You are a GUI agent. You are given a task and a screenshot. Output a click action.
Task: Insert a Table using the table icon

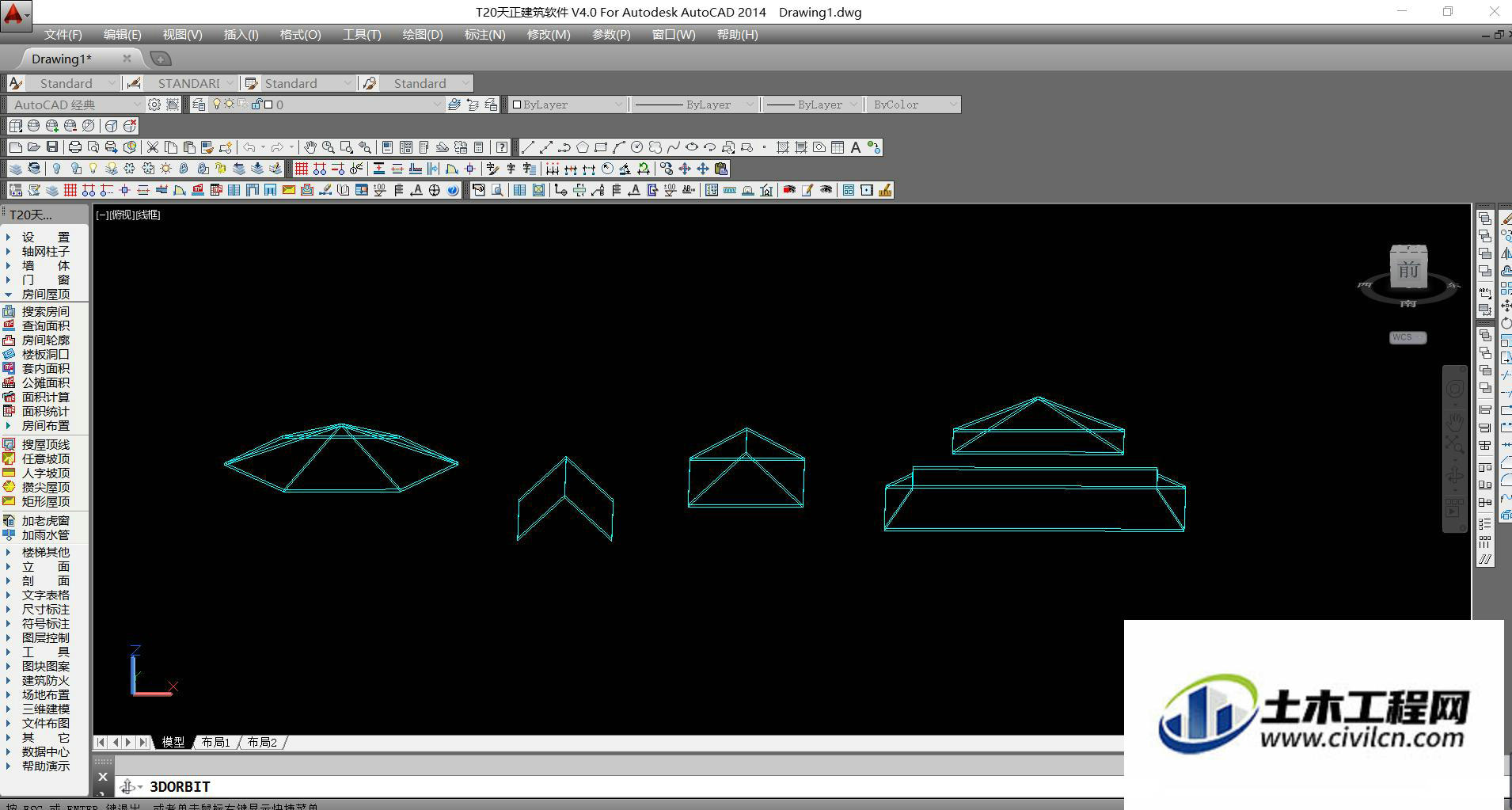pos(838,147)
